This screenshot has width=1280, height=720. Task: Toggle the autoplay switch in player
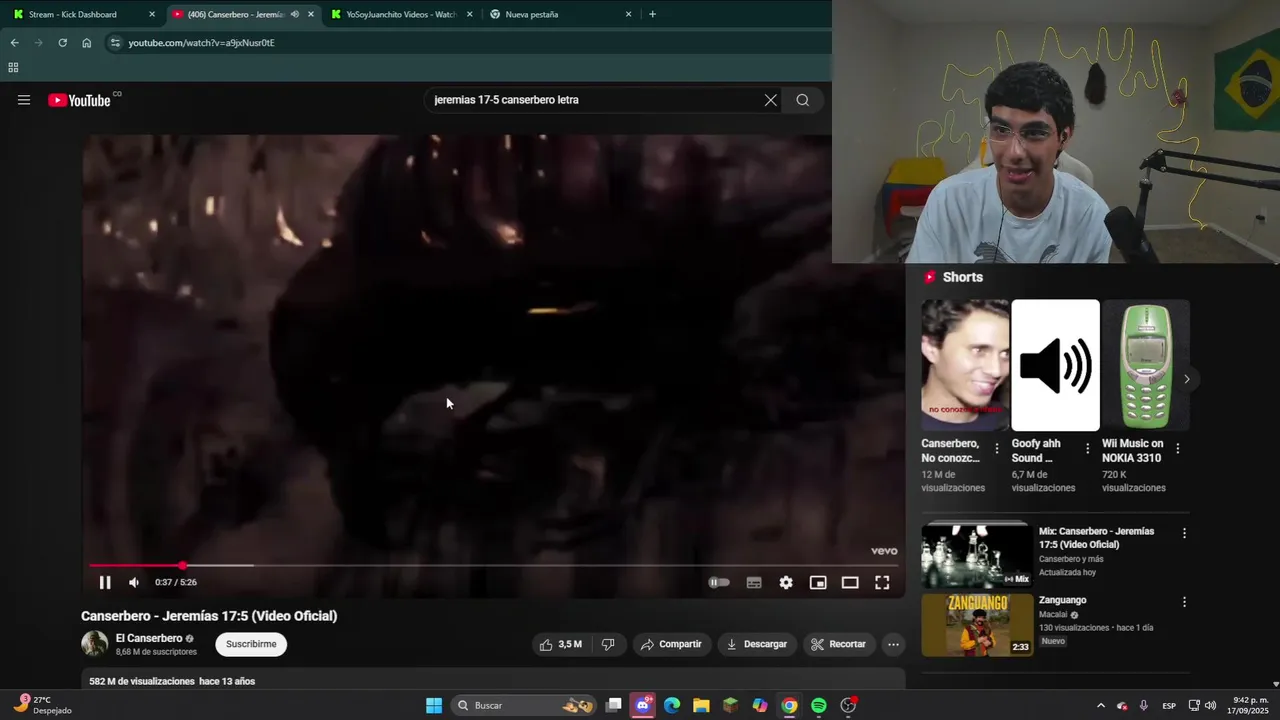(x=719, y=583)
